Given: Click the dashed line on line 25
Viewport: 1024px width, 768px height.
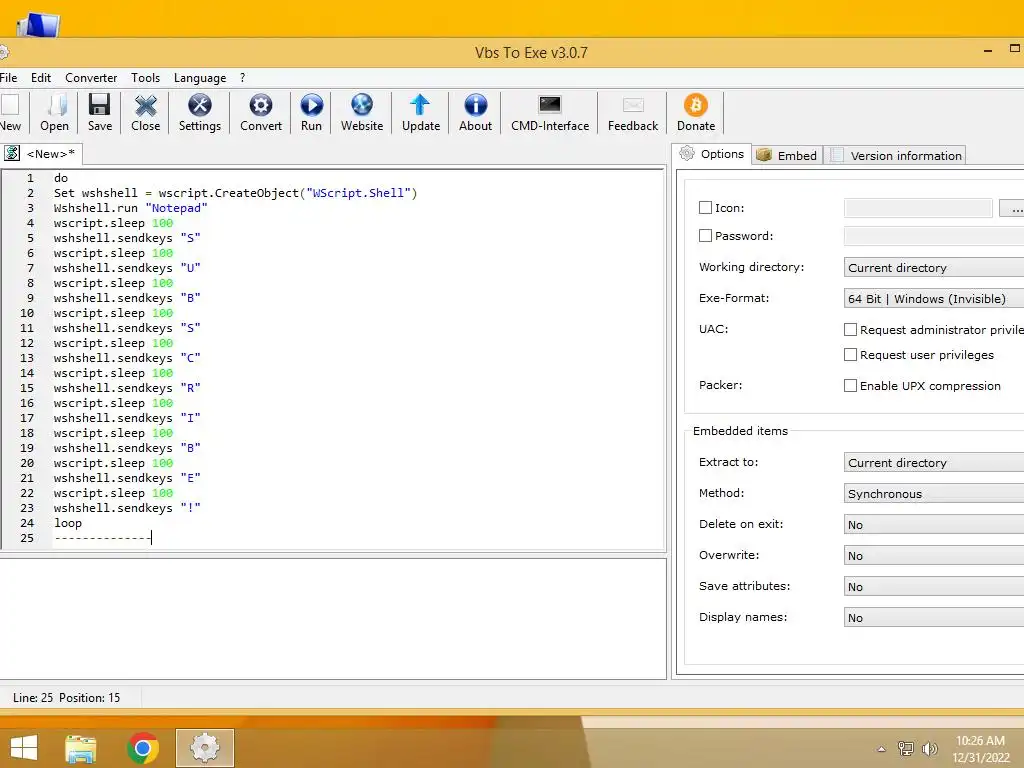Looking at the screenshot, I should (103, 538).
